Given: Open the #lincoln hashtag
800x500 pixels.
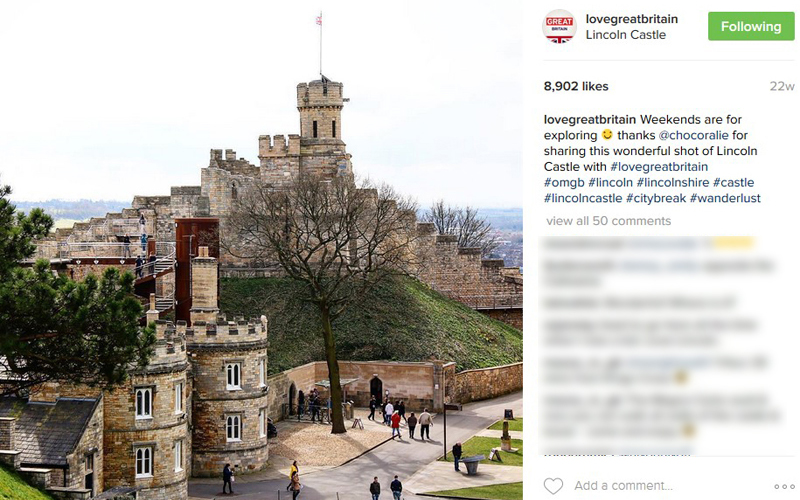Looking at the screenshot, I should click(610, 183).
